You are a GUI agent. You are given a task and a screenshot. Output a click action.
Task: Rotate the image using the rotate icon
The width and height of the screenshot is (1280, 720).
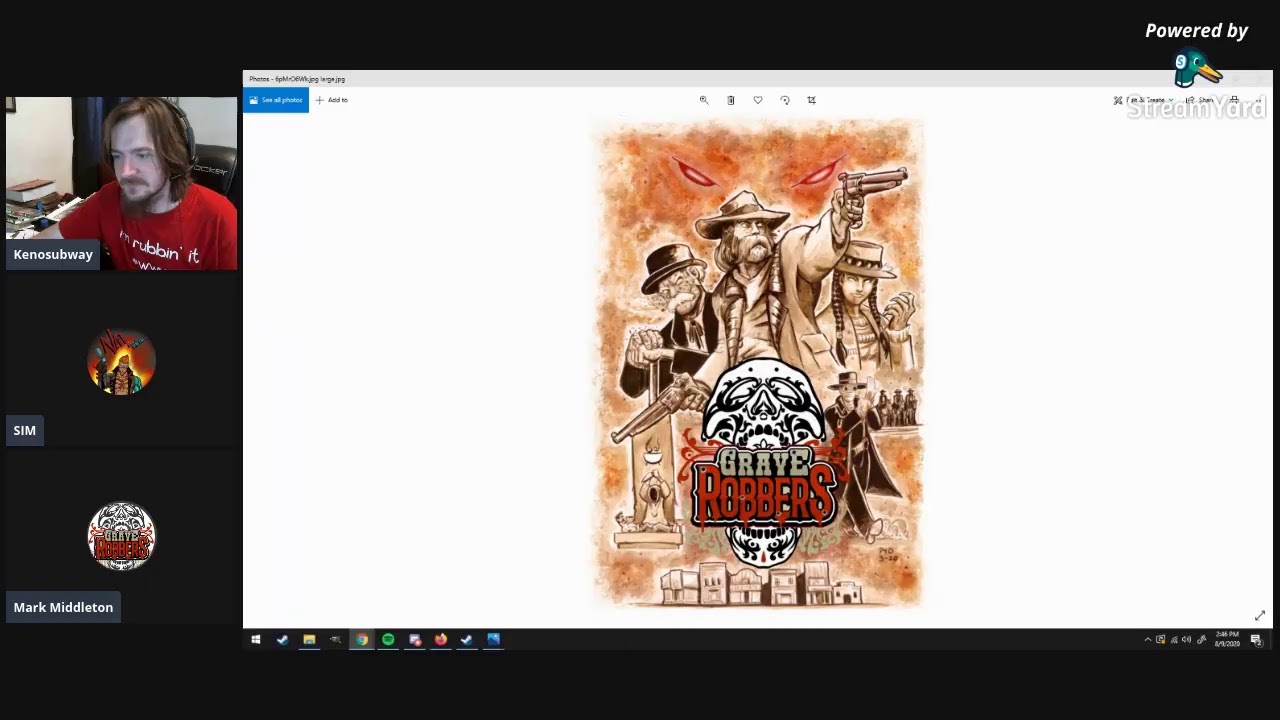[x=785, y=100]
